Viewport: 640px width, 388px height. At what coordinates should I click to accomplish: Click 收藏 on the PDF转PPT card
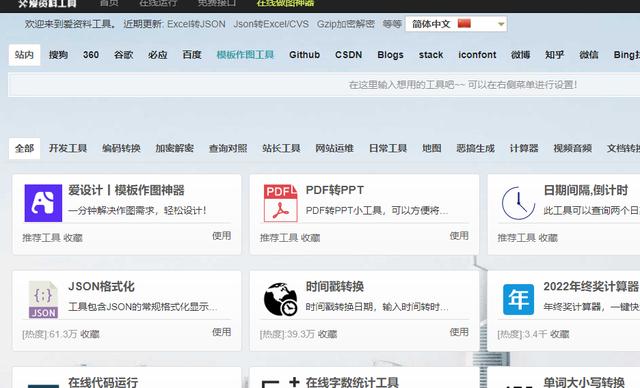pyautogui.click(x=311, y=238)
